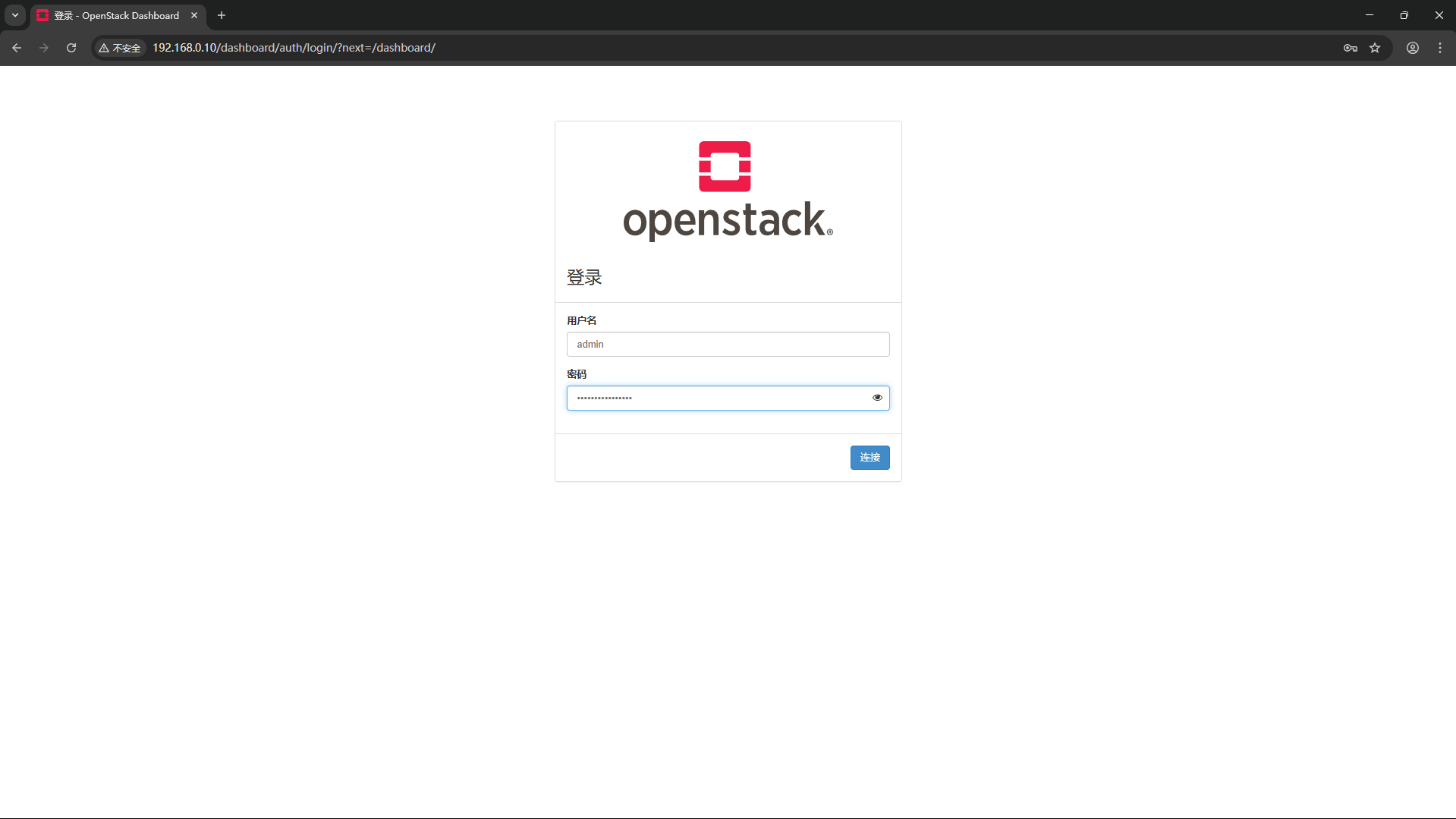Close the OpenStack Dashboard tab
Image resolution: width=1456 pixels, height=819 pixels.
pyautogui.click(x=194, y=15)
